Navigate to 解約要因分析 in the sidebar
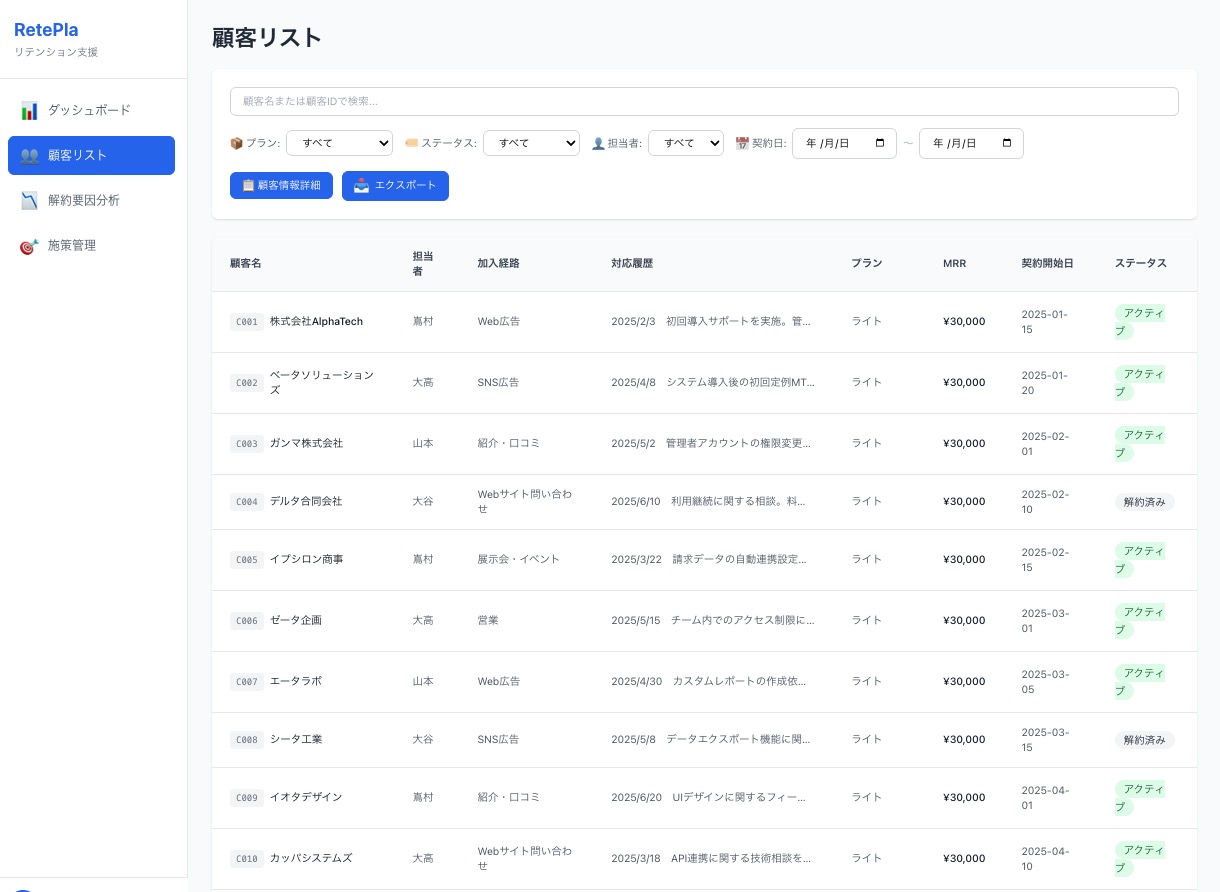 click(84, 200)
